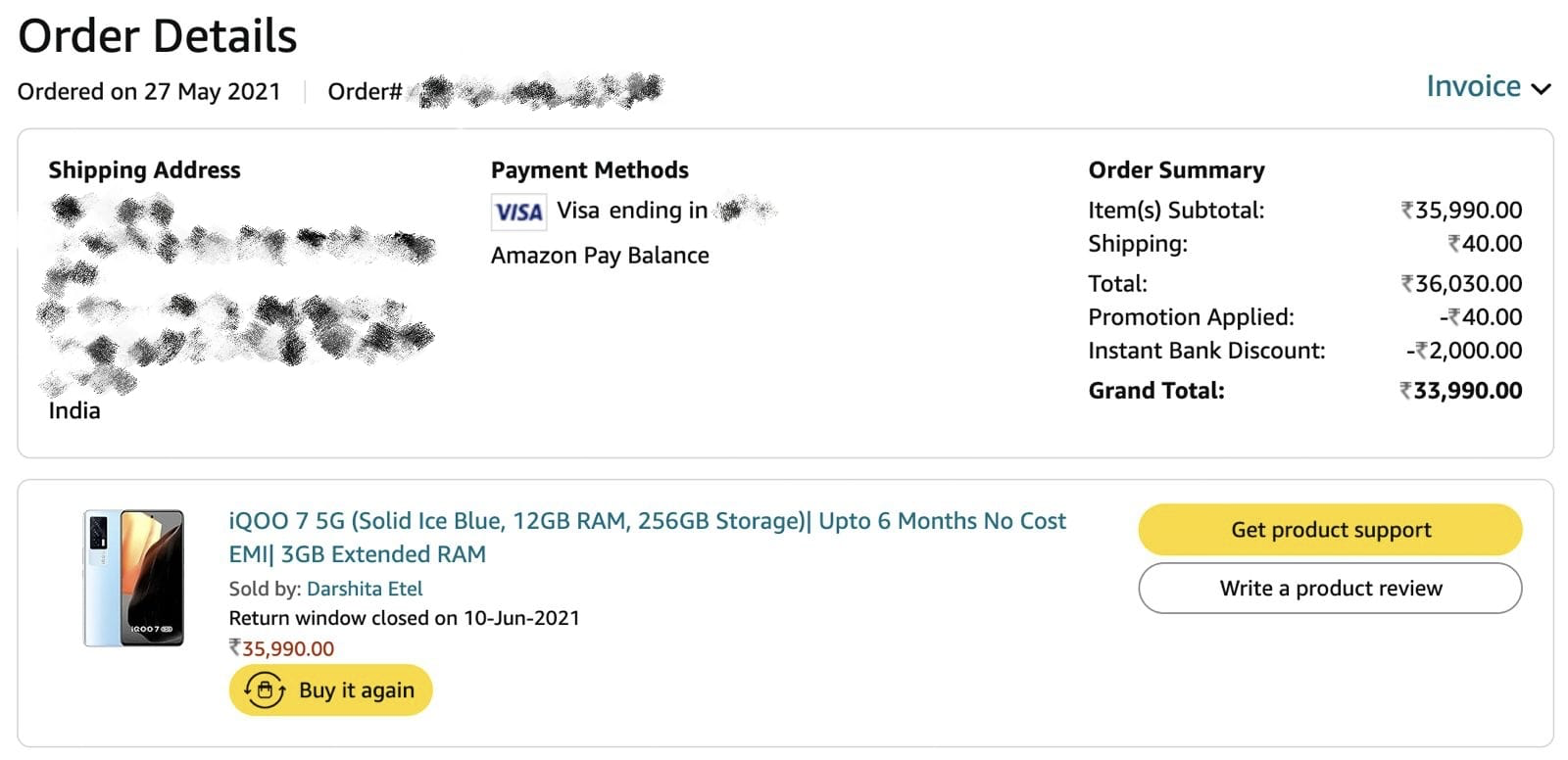Click the cart refresh icon in Buy it again
Screen dimensions: 1568x760
265,690
